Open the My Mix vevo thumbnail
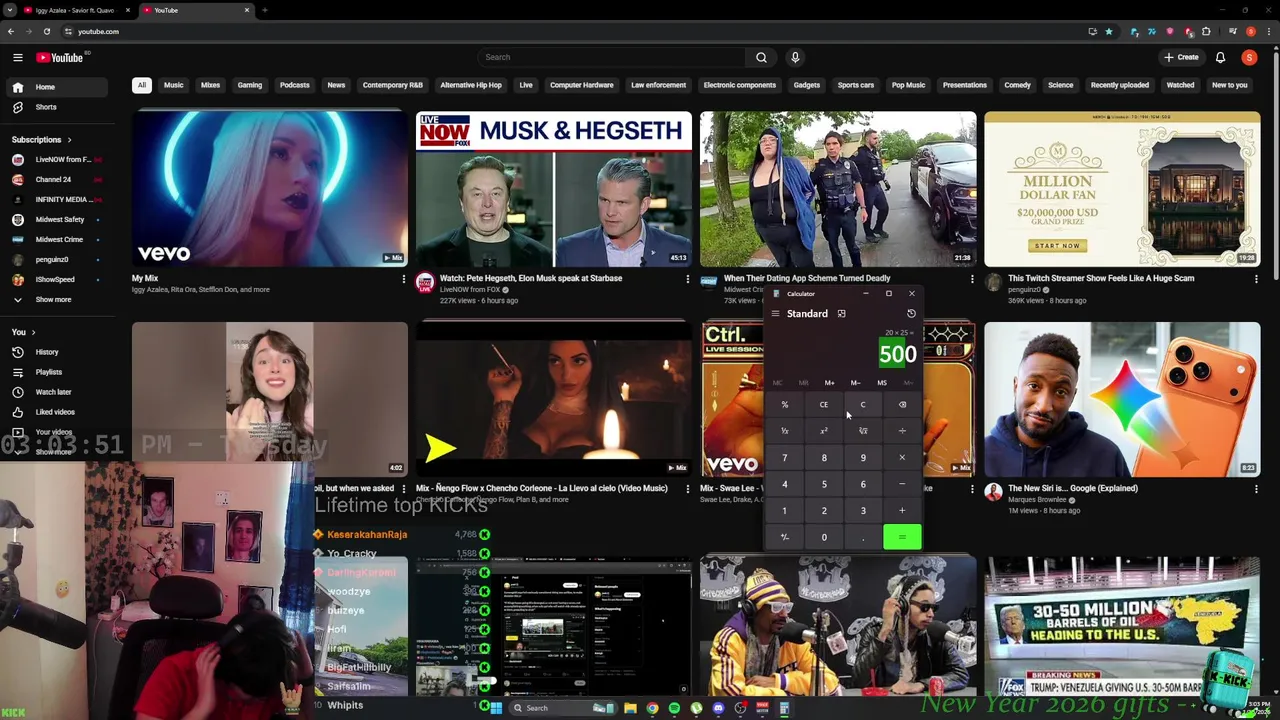The image size is (1280, 720). (270, 189)
